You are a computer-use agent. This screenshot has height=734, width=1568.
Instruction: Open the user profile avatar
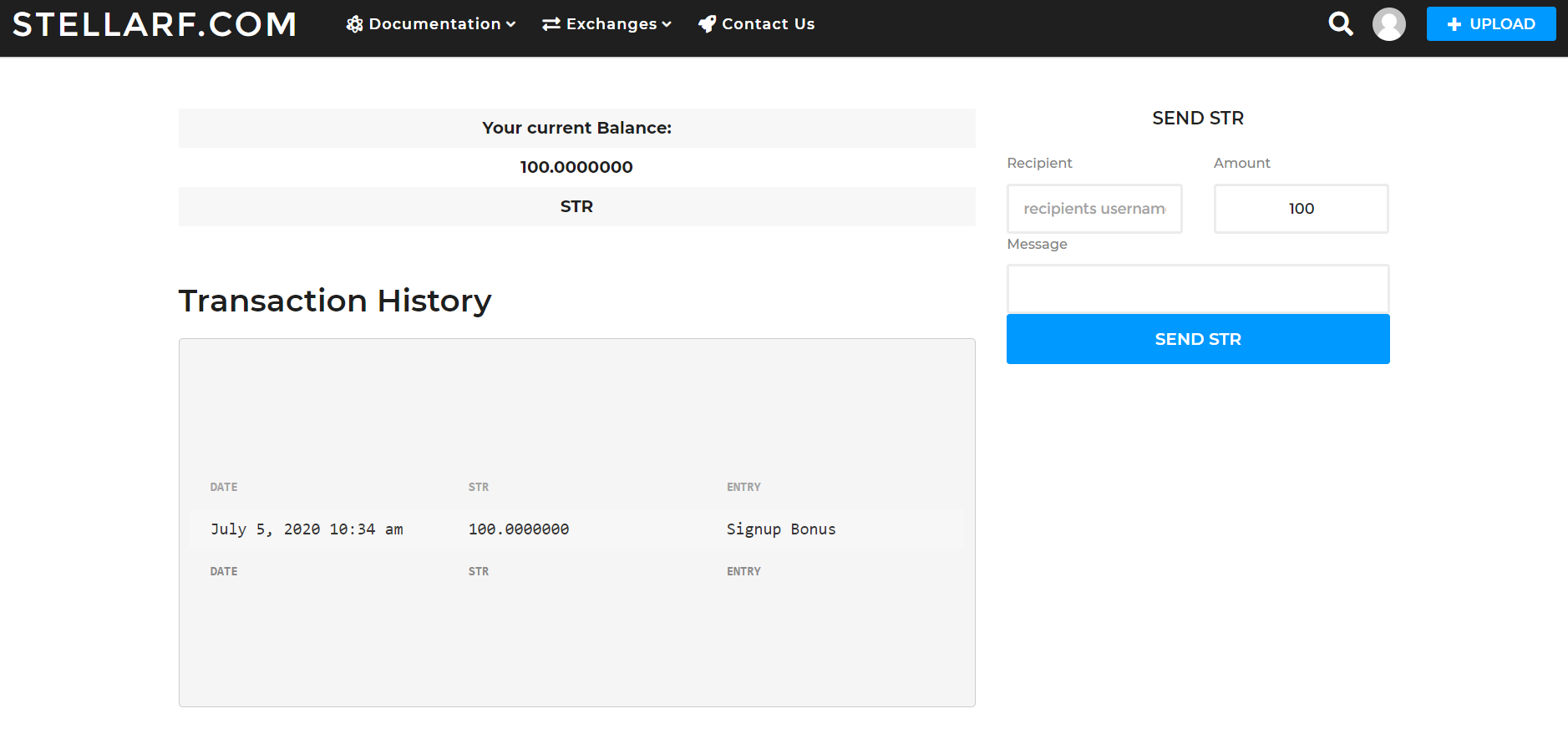pyautogui.click(x=1388, y=24)
